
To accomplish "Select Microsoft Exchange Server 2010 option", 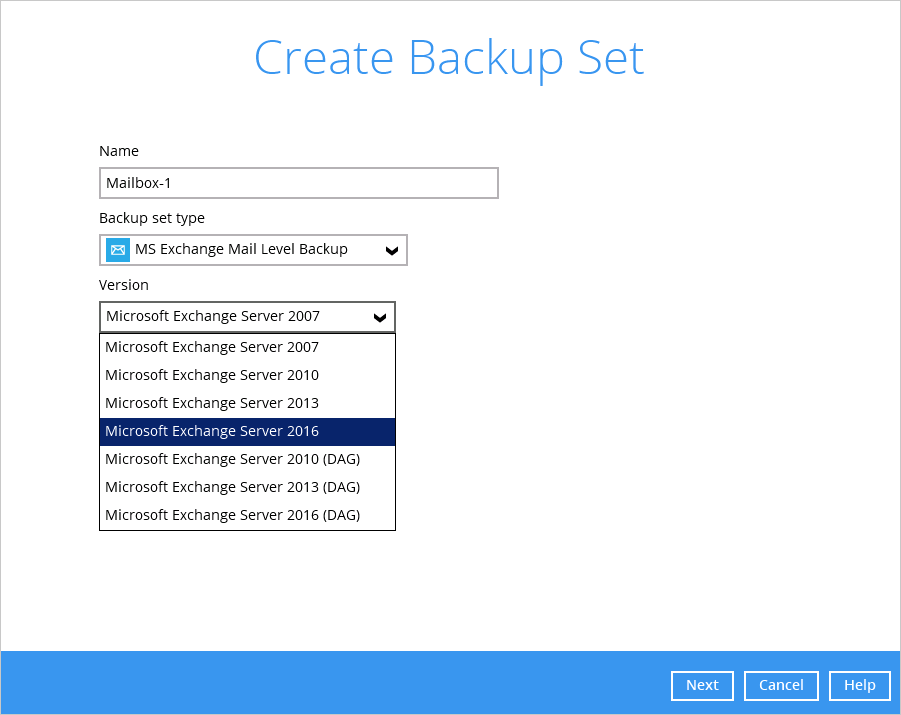I will [248, 375].
